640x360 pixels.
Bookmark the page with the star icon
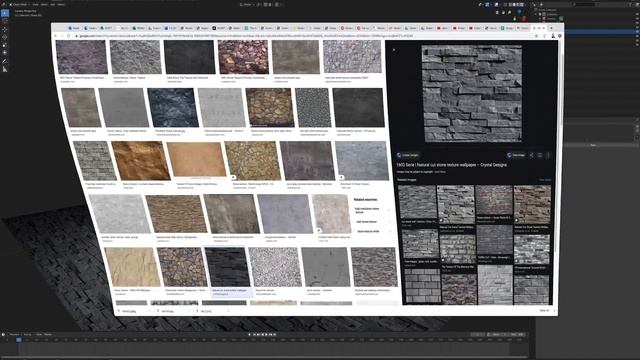[x=536, y=36]
